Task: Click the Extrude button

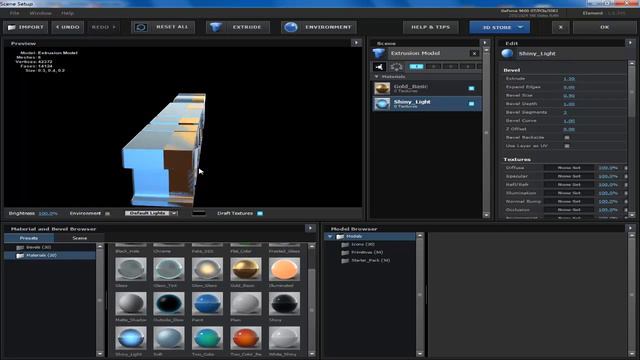Action: [238, 27]
